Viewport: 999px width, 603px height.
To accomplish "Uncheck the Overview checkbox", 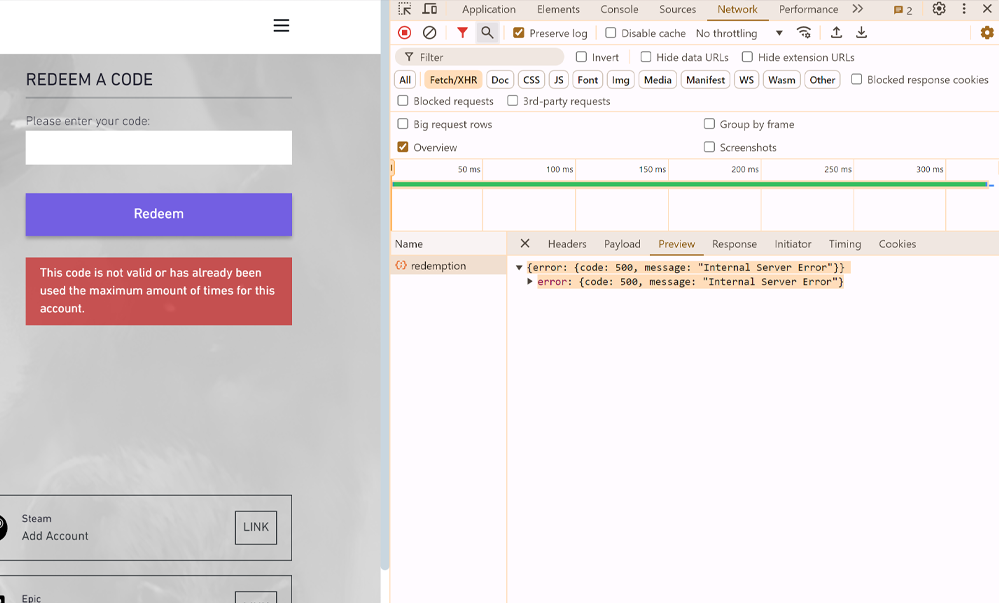I will coord(403,147).
